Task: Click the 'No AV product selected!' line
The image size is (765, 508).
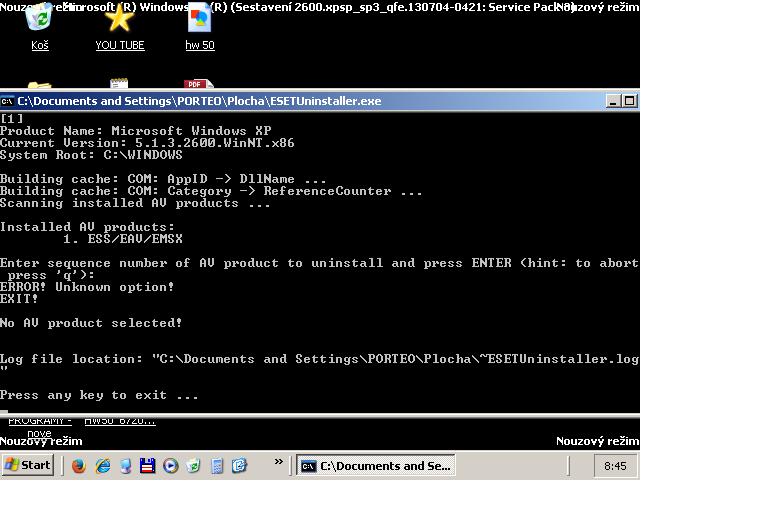Action: coord(91,323)
